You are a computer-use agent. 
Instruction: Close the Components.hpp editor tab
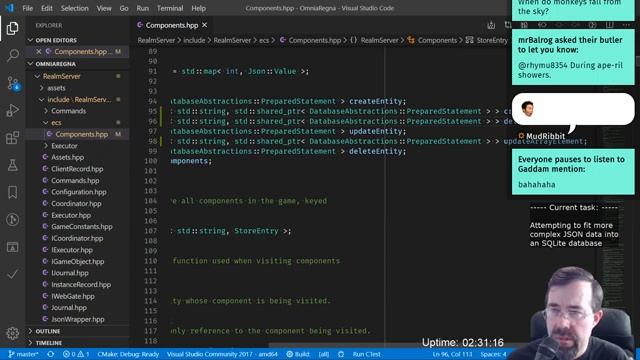tap(204, 25)
